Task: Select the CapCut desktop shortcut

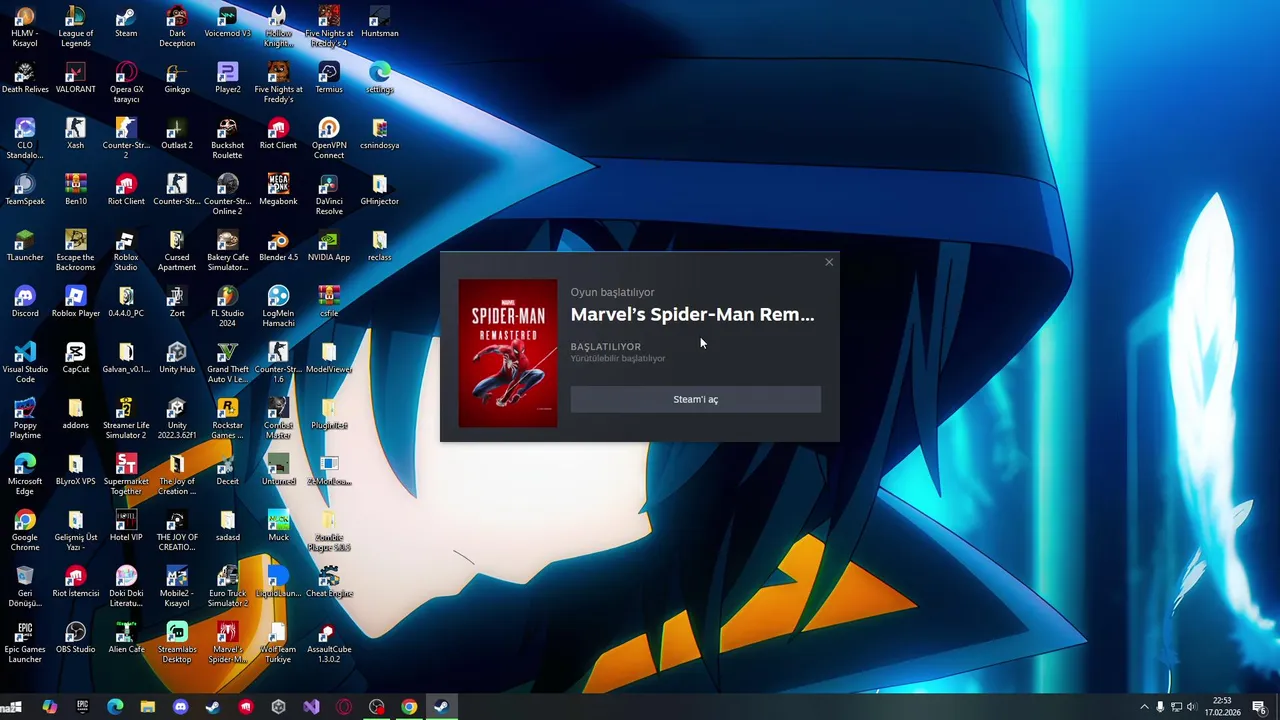Action: tap(76, 358)
